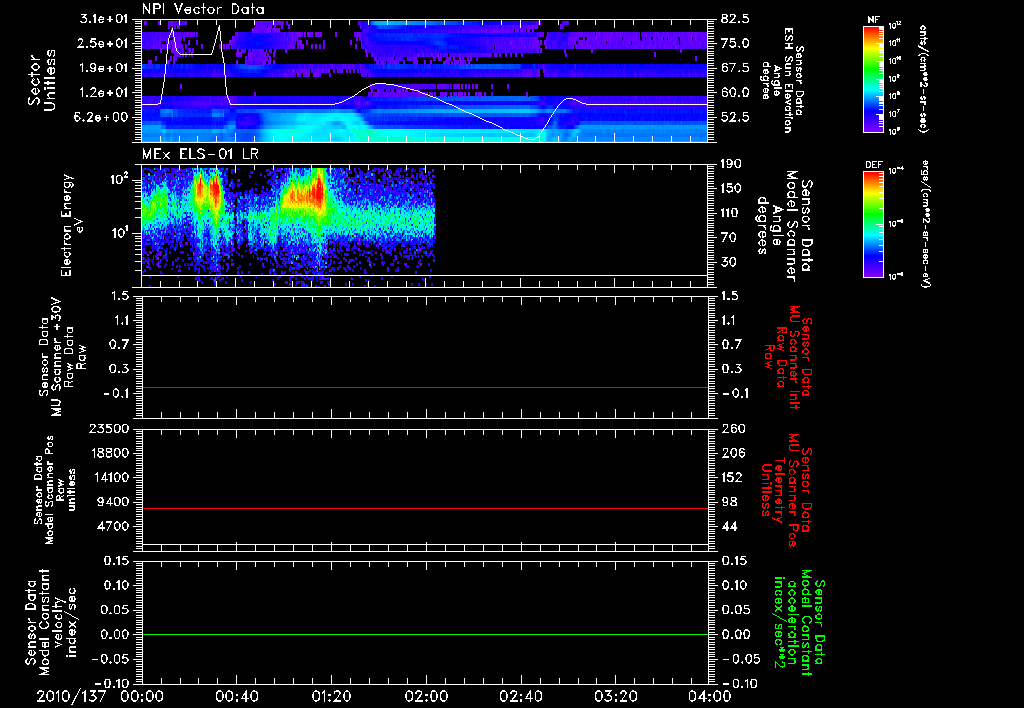1024x708 pixels.
Task: Click the red line in MU Scanner +30V plot
Action: point(425,388)
